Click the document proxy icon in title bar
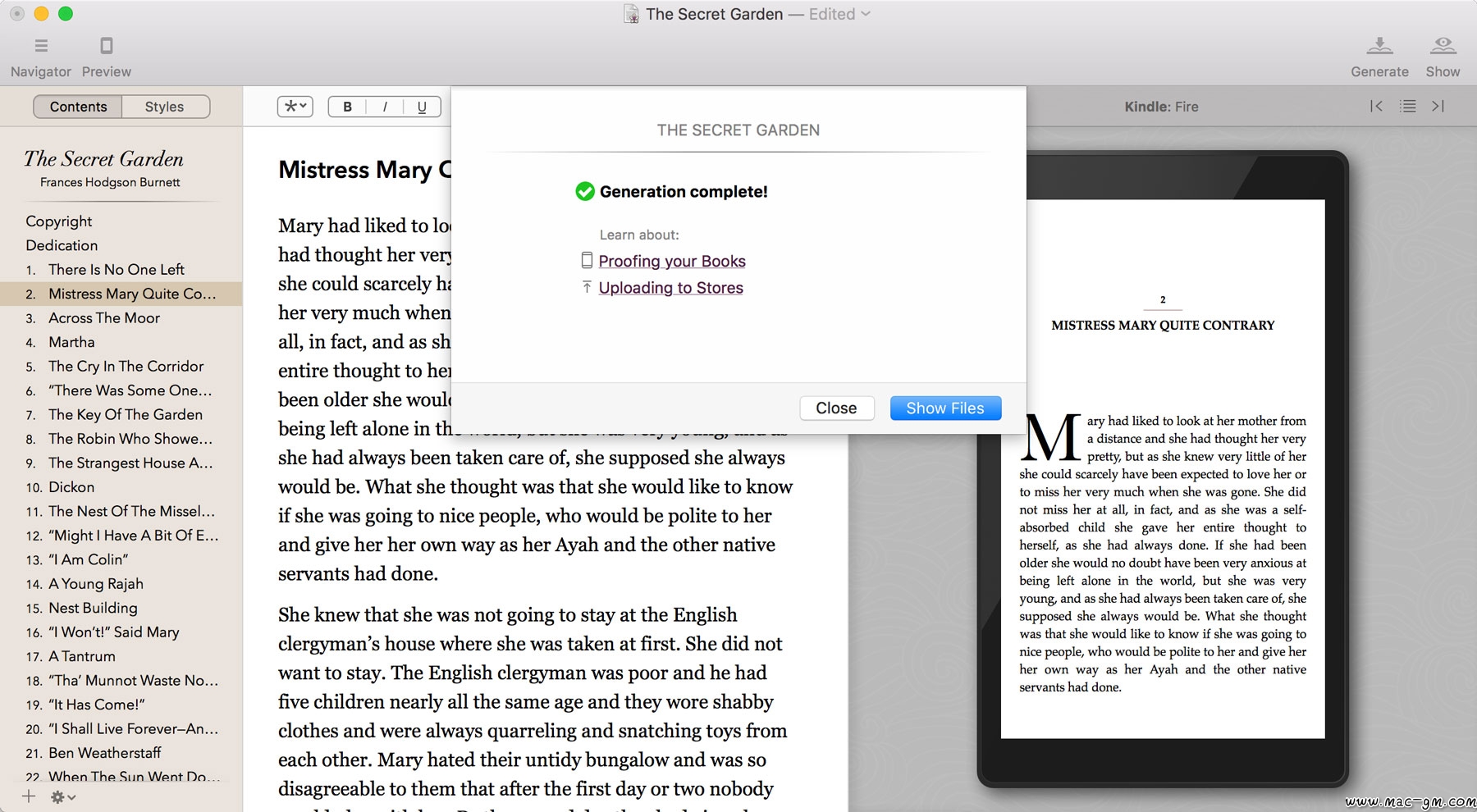This screenshot has height=812, width=1477. coord(631,14)
